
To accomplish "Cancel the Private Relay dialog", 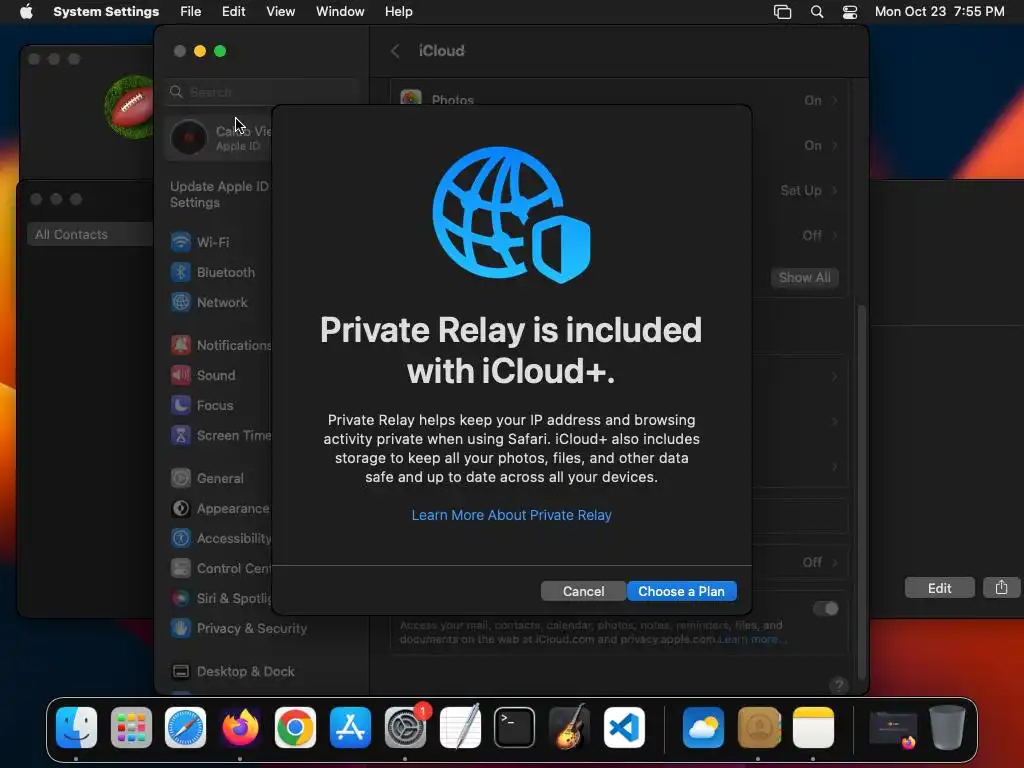I will [x=583, y=591].
